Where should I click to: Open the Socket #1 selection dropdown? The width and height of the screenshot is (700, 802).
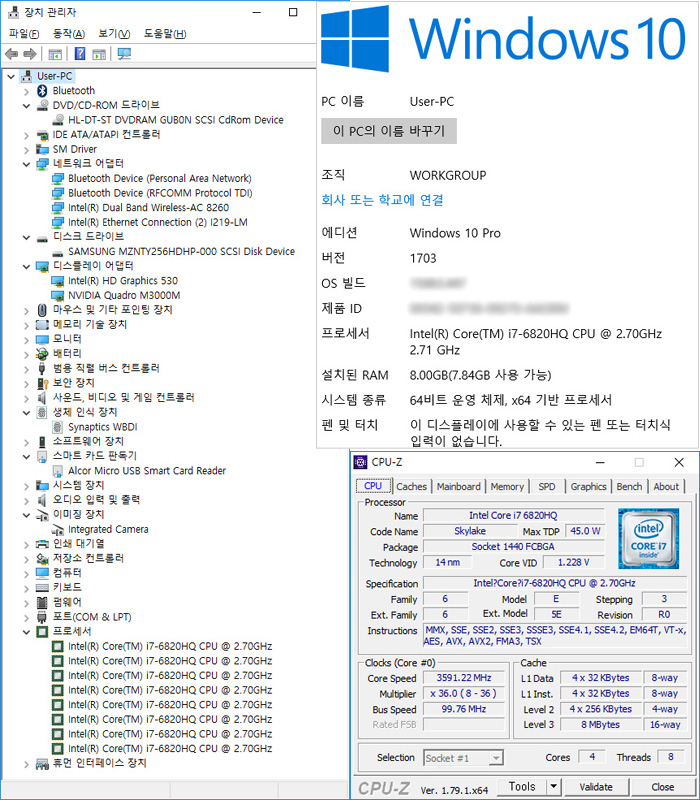click(495, 758)
